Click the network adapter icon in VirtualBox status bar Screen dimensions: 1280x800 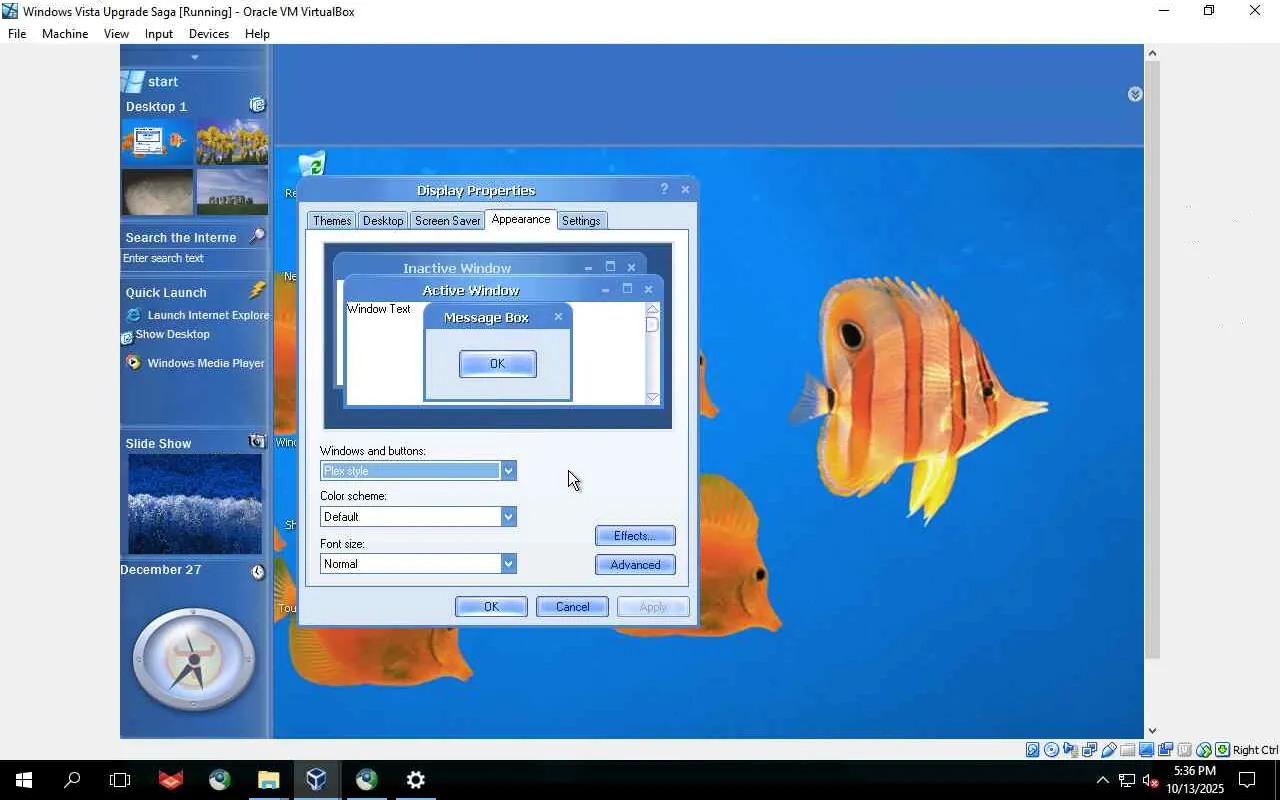tap(1089, 750)
